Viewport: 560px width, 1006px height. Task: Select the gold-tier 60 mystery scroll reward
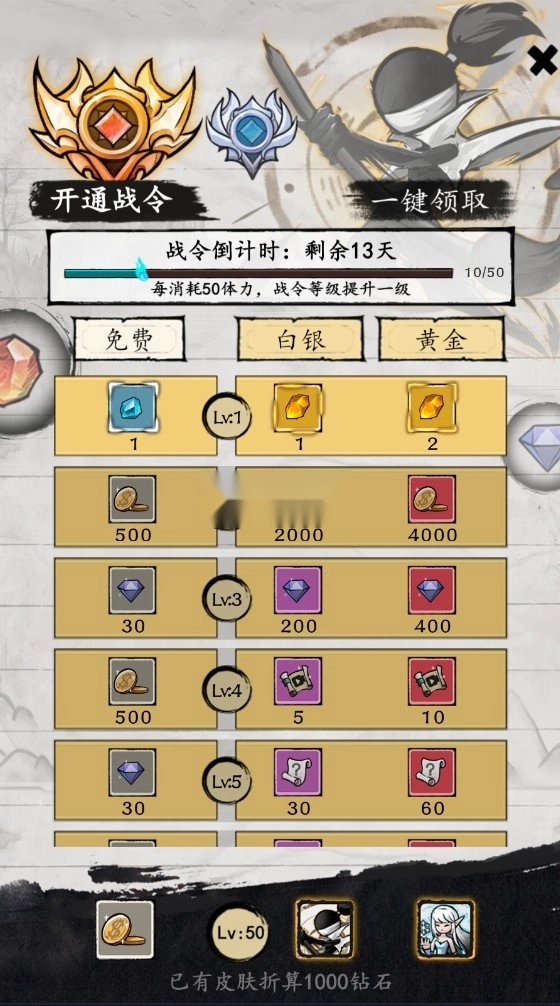(x=432, y=772)
